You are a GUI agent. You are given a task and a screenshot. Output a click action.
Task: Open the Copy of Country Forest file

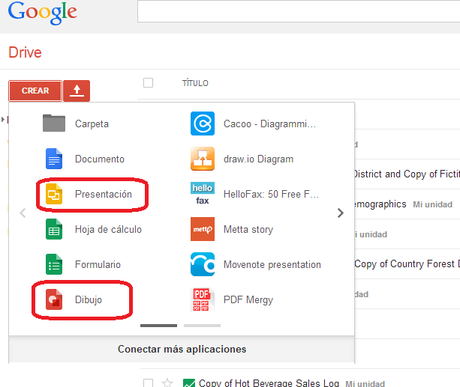[407, 264]
